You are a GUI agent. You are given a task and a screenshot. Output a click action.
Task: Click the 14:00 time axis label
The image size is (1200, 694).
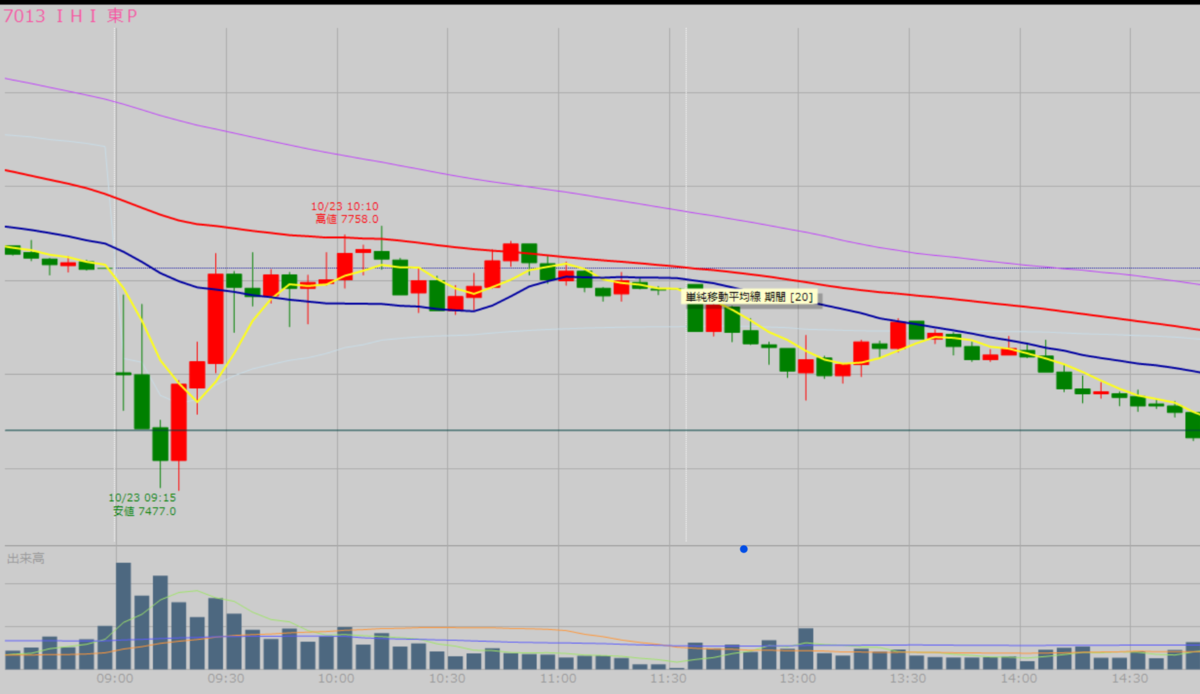1017,679
